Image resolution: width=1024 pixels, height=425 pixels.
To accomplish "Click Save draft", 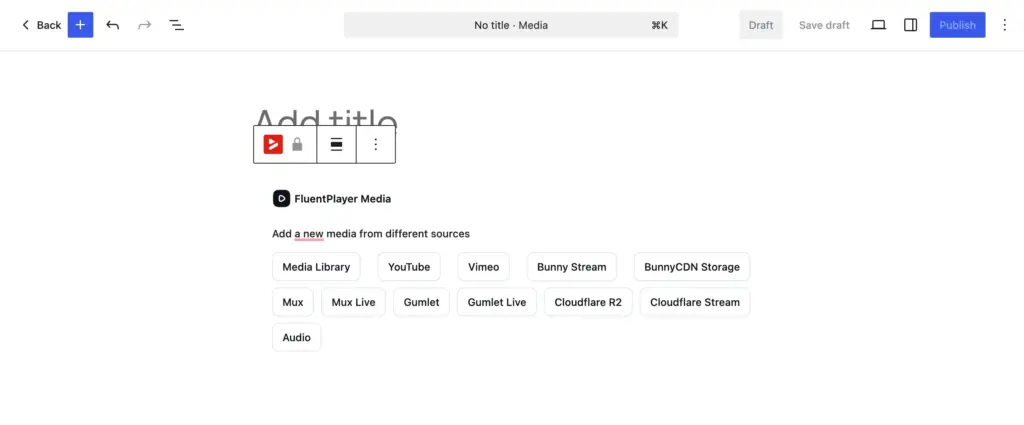I will [824, 25].
